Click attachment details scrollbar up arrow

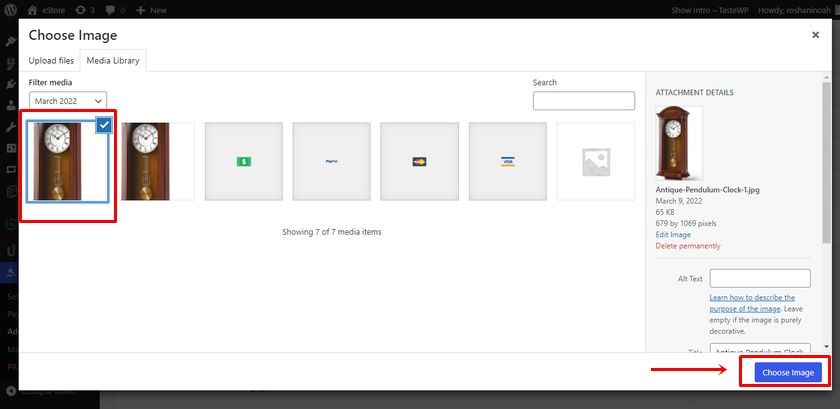[827, 78]
